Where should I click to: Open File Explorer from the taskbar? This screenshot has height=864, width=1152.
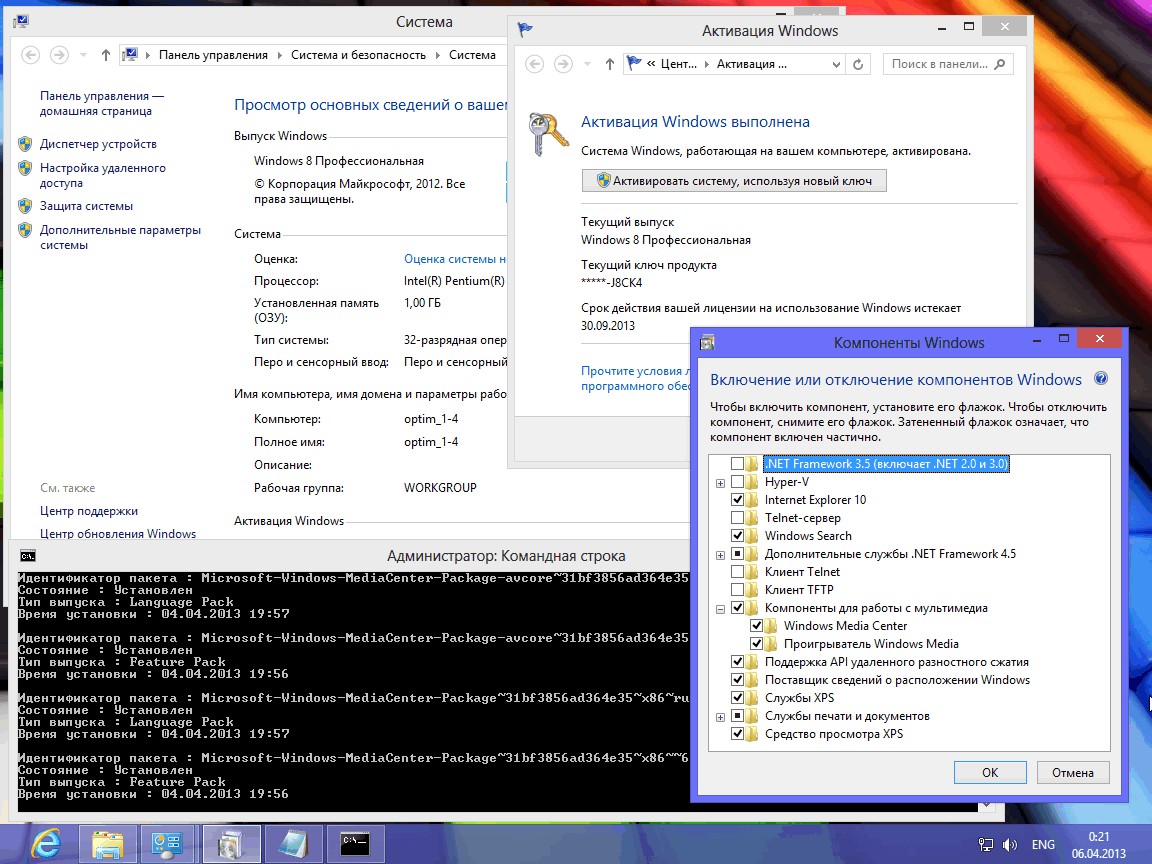click(107, 844)
